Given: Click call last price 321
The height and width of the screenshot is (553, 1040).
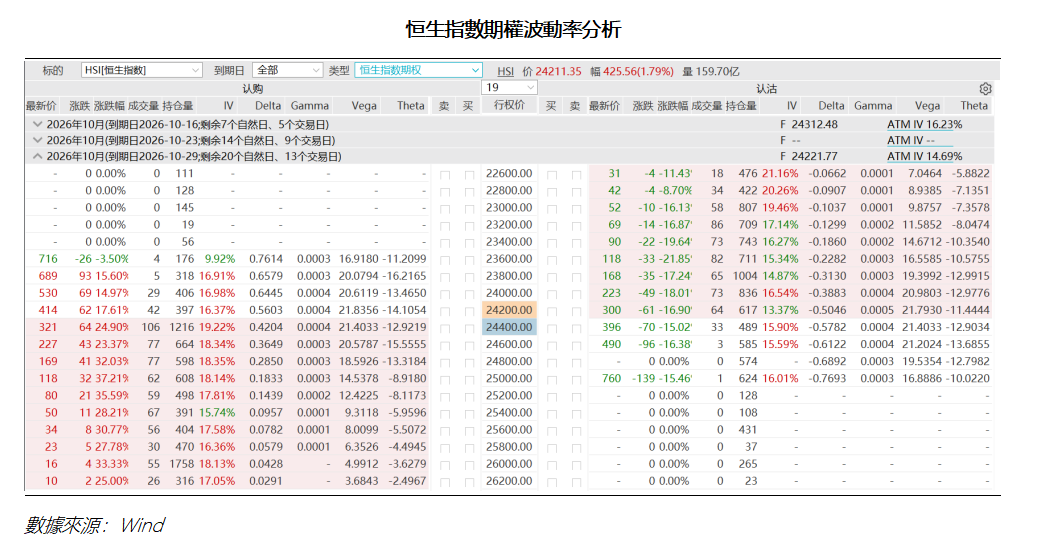Looking at the screenshot, I should [x=48, y=327].
